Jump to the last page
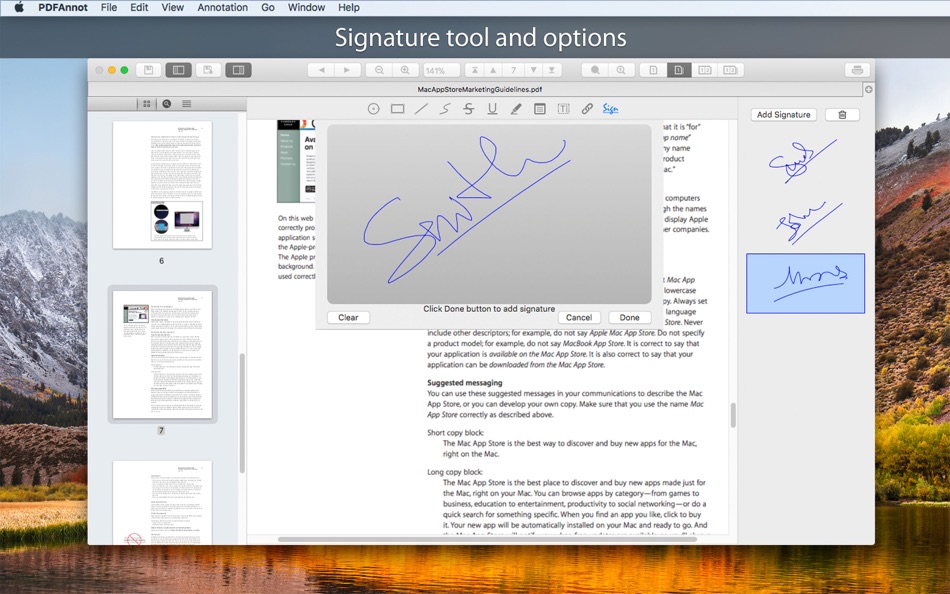The width and height of the screenshot is (950, 594). click(x=552, y=70)
